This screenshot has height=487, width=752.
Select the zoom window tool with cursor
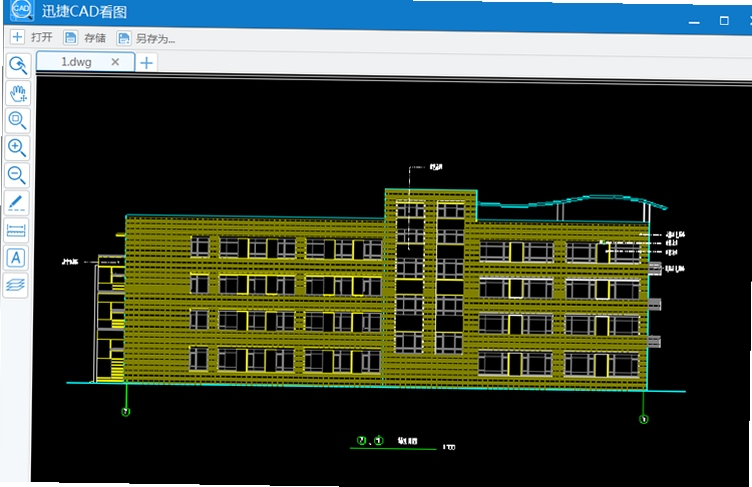[18, 66]
